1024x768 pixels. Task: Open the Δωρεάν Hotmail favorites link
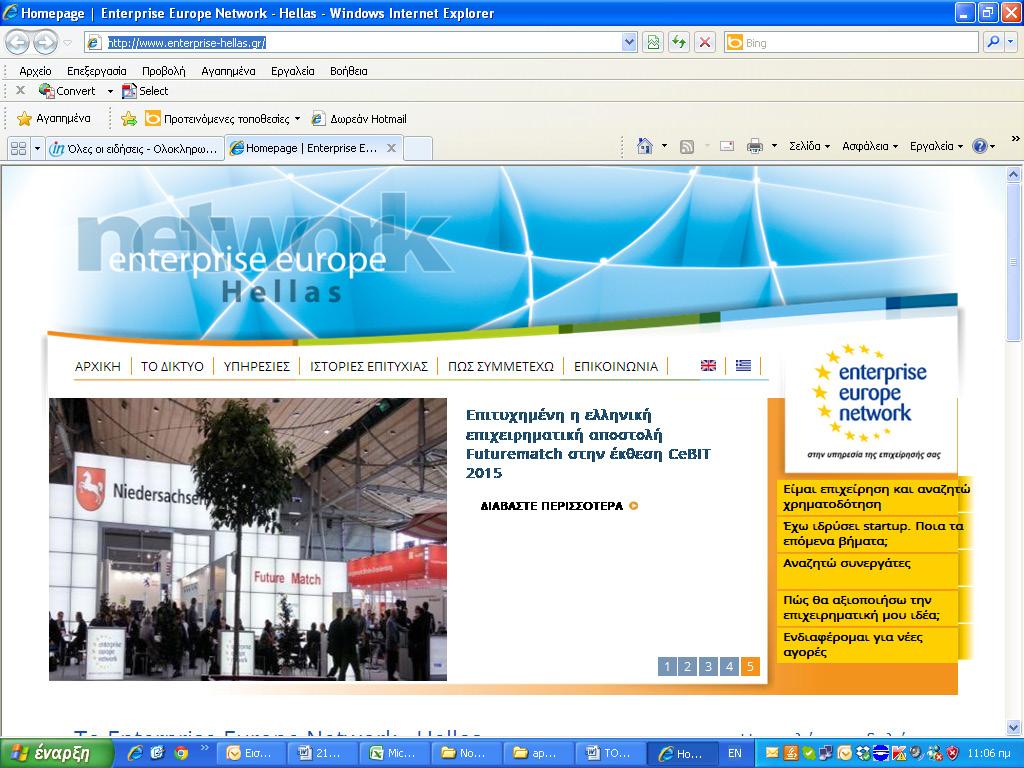(x=359, y=118)
